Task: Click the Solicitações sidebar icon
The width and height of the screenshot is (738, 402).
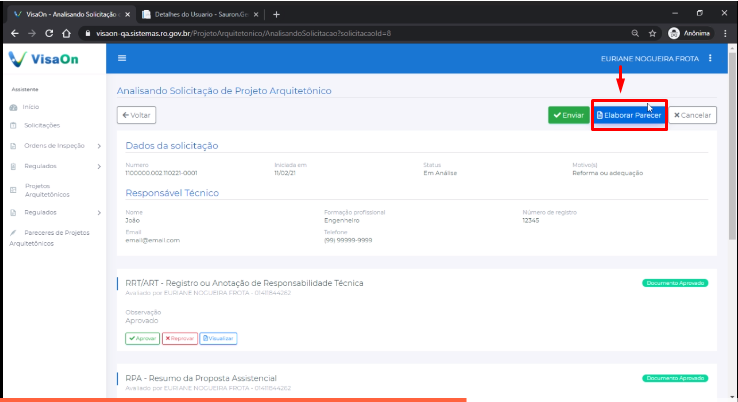Action: 13,126
